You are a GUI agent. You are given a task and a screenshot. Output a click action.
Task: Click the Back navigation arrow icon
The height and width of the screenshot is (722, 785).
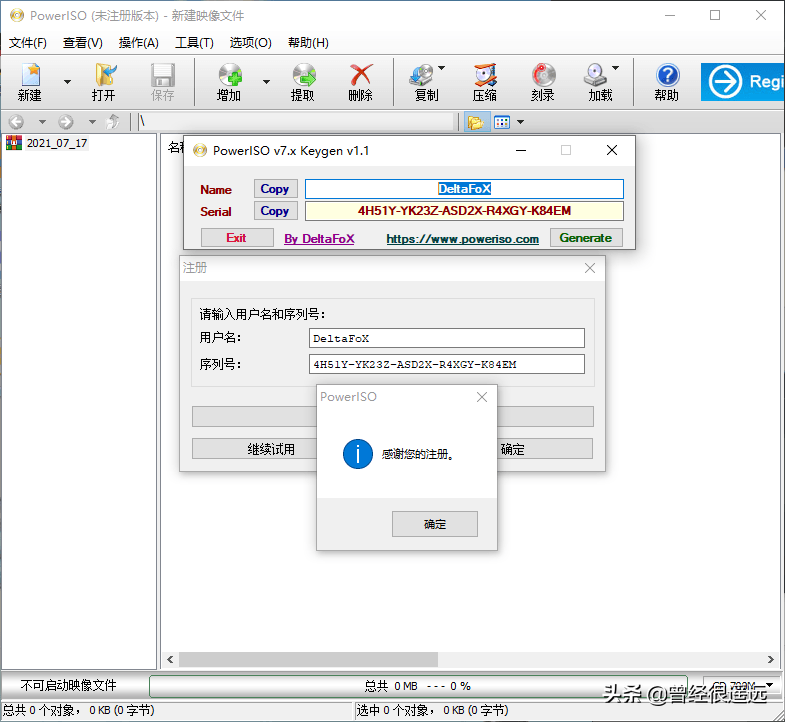(17, 122)
